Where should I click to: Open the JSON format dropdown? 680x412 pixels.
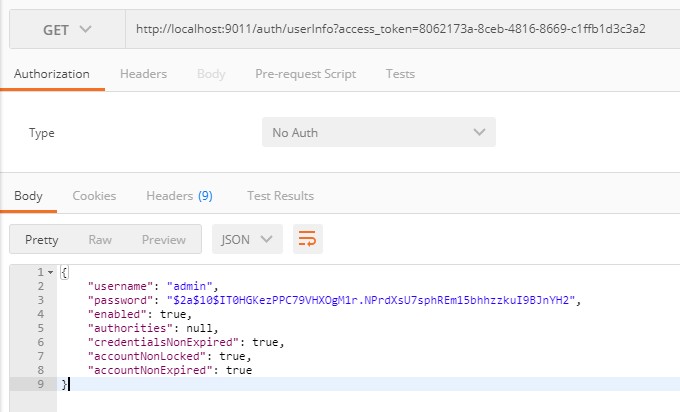(247, 239)
